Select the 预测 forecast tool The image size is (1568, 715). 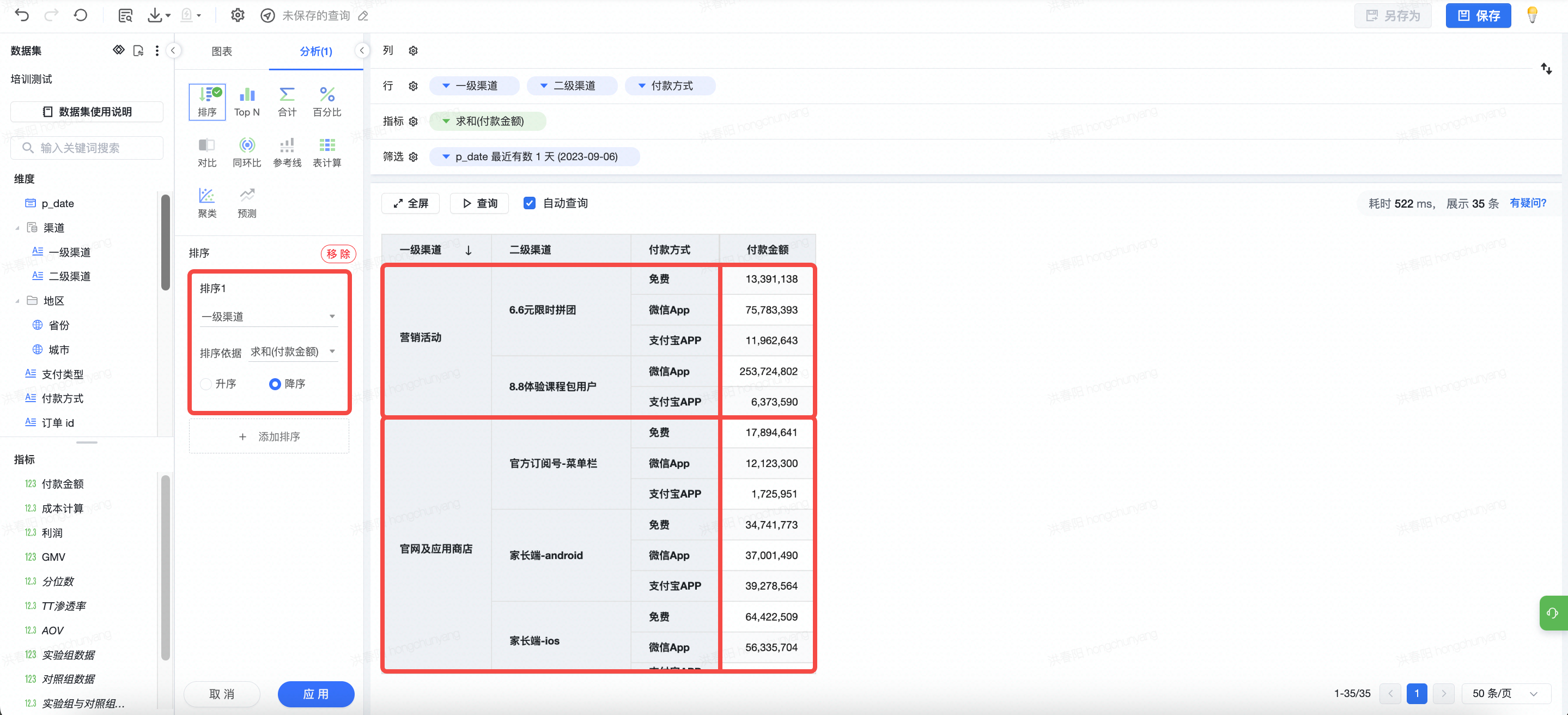point(246,203)
